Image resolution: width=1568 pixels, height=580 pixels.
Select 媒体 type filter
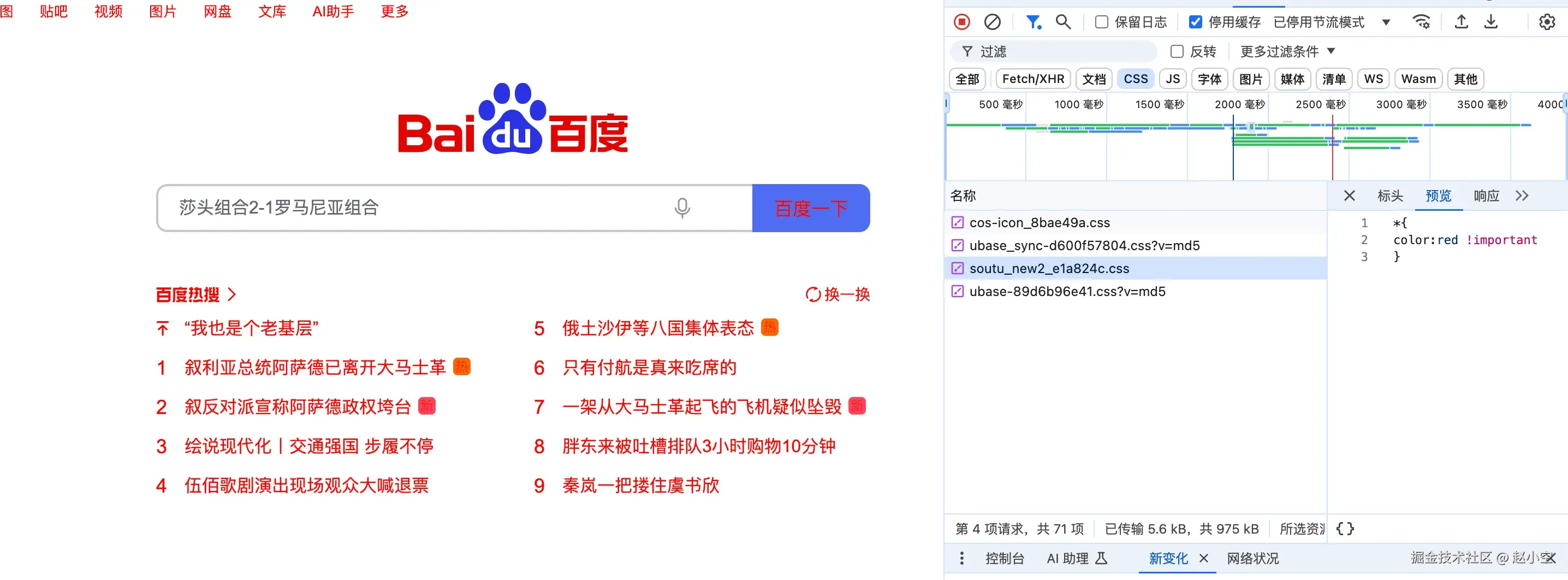pyautogui.click(x=1292, y=79)
